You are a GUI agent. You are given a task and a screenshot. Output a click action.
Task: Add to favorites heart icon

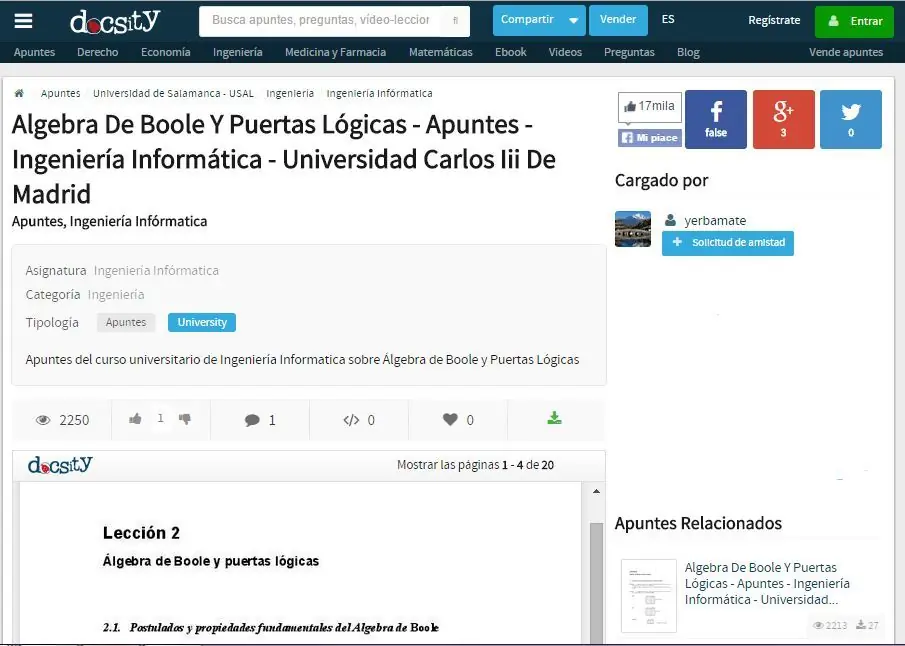[x=450, y=419]
